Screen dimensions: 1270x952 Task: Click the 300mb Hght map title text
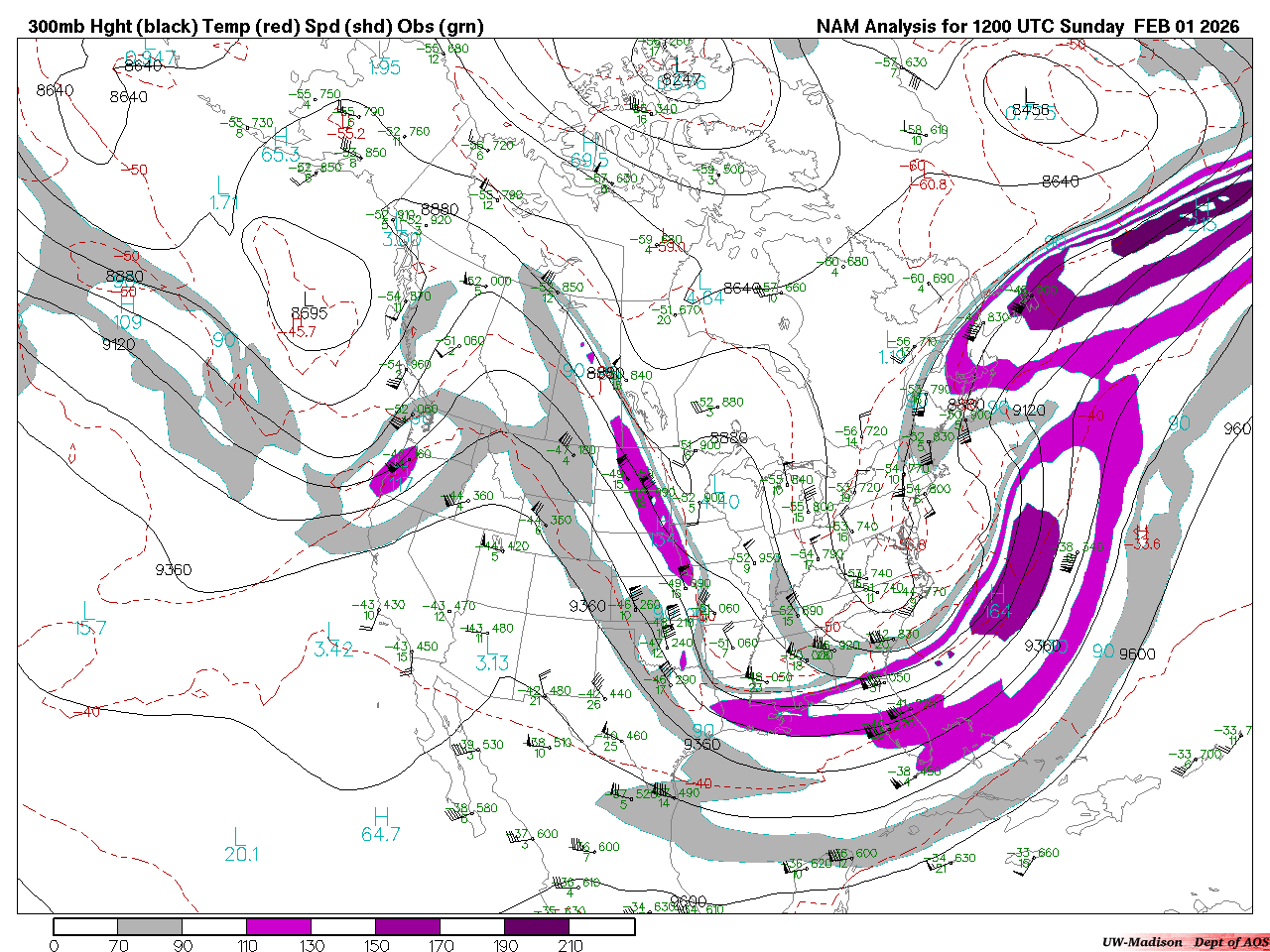256,27
